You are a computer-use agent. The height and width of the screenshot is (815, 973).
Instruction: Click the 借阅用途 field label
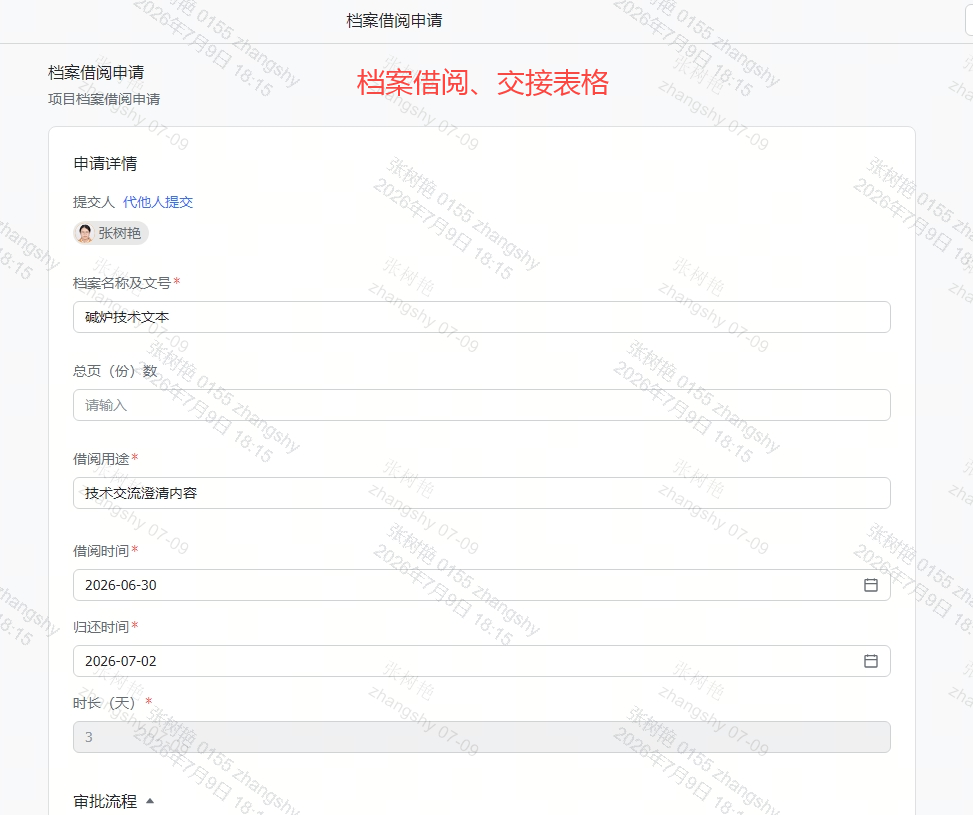(x=101, y=459)
